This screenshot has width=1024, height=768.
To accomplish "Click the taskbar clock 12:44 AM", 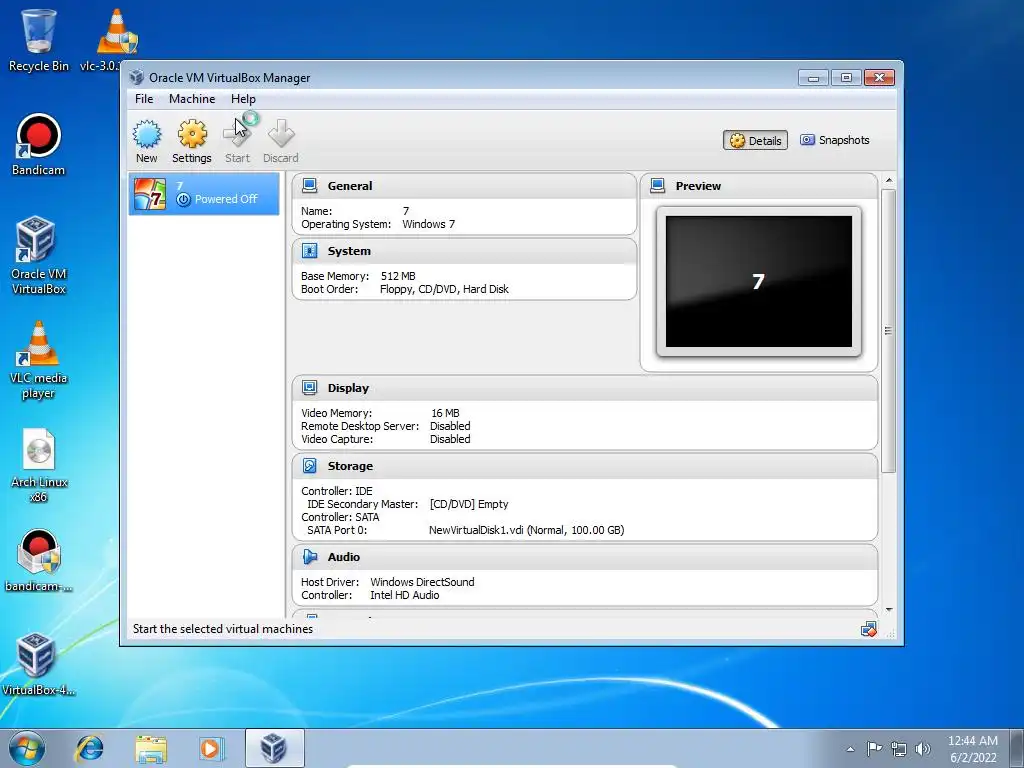I will pos(972,741).
